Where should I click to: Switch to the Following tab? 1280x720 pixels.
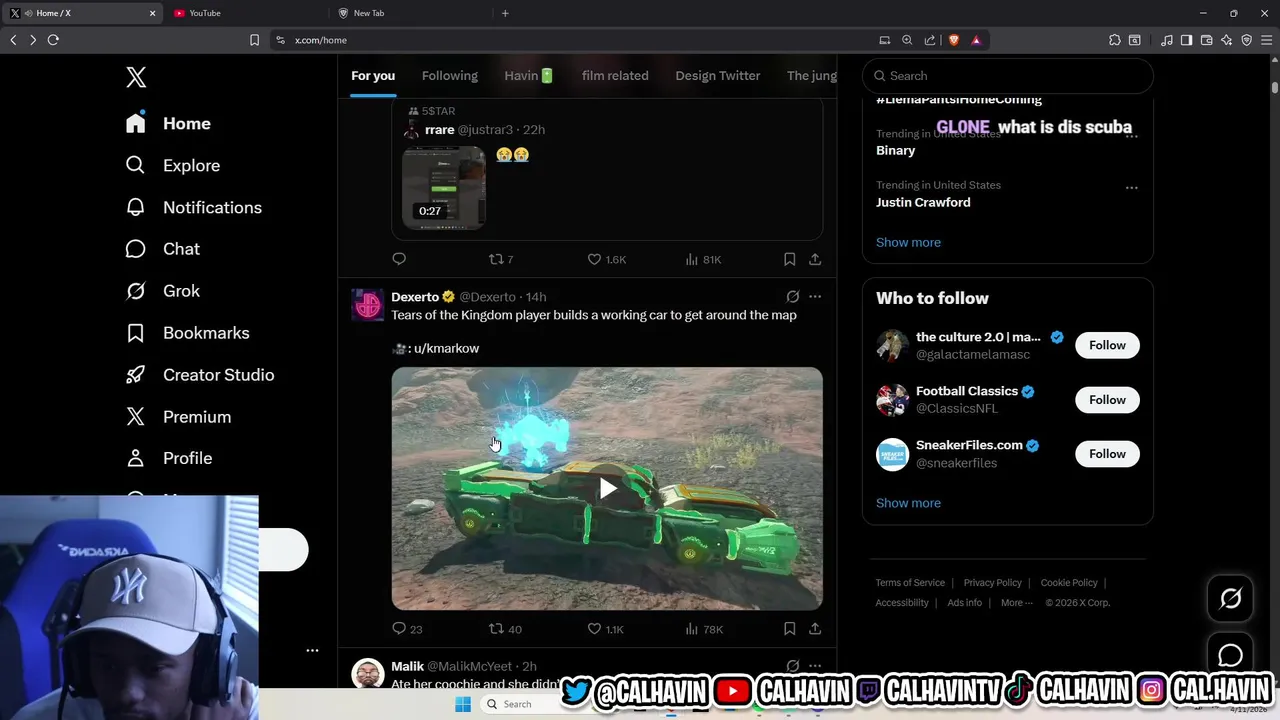(x=450, y=76)
